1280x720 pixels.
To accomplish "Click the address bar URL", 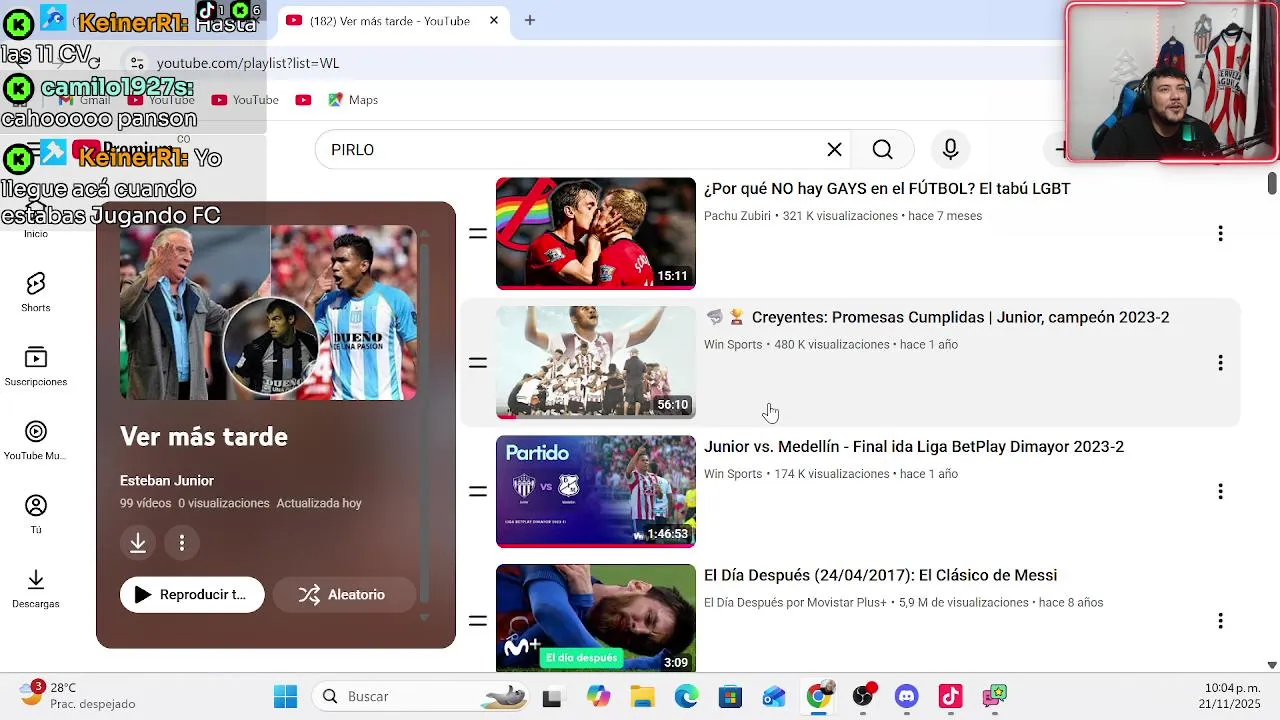I will (248, 63).
